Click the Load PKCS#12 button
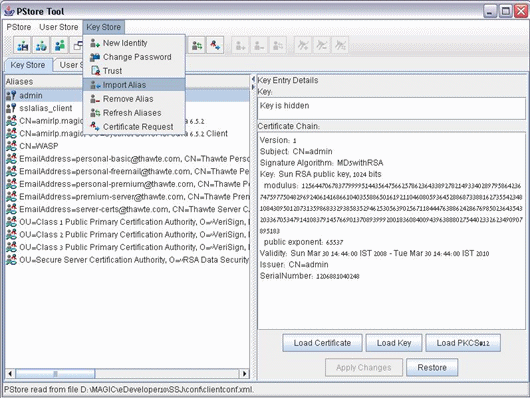 click(463, 343)
